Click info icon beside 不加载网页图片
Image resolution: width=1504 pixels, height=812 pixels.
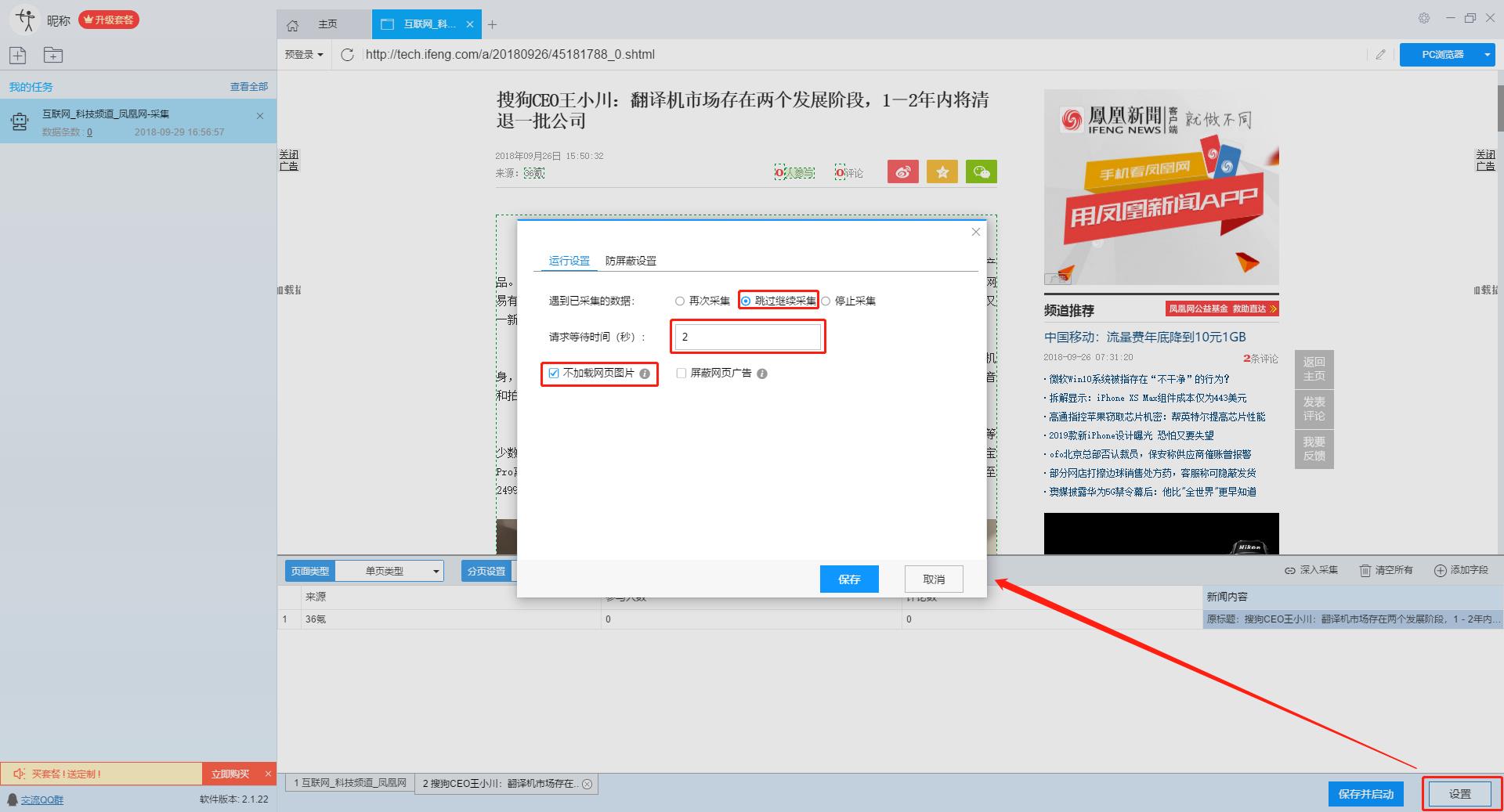[x=645, y=374]
